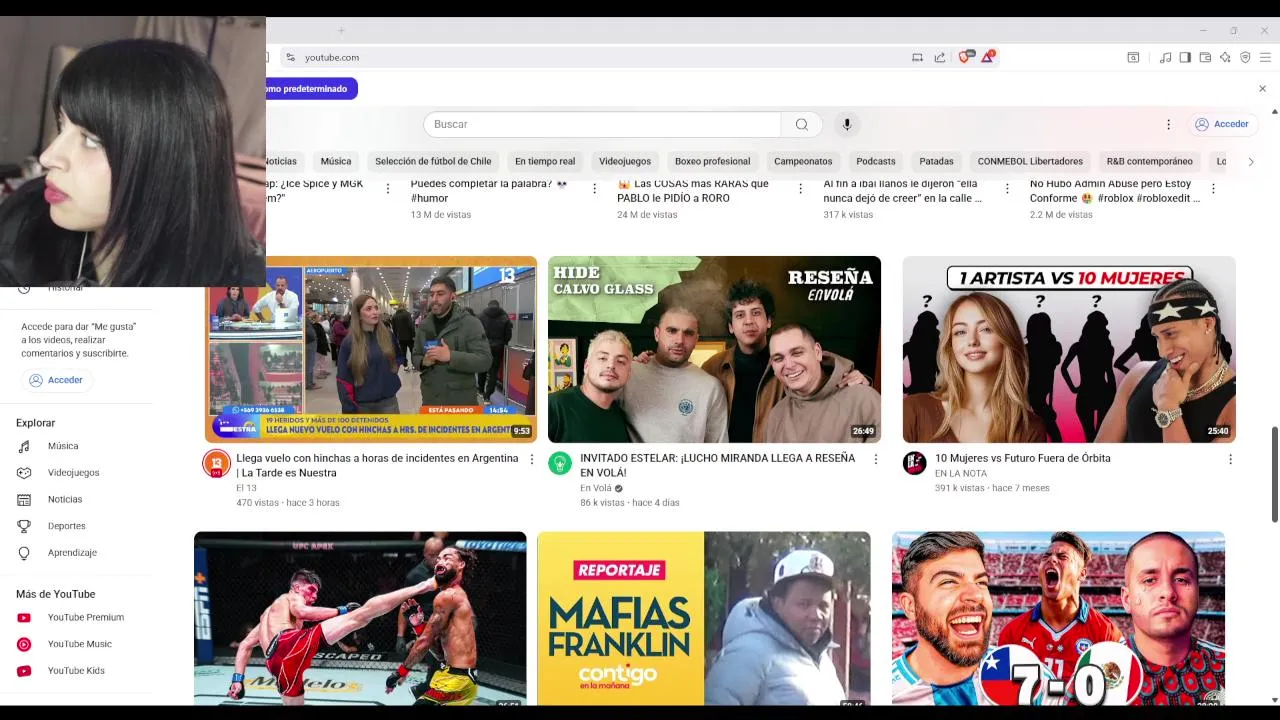
Task: Open the RESEÑA EN VOLÁ video thumbnail
Action: point(714,349)
